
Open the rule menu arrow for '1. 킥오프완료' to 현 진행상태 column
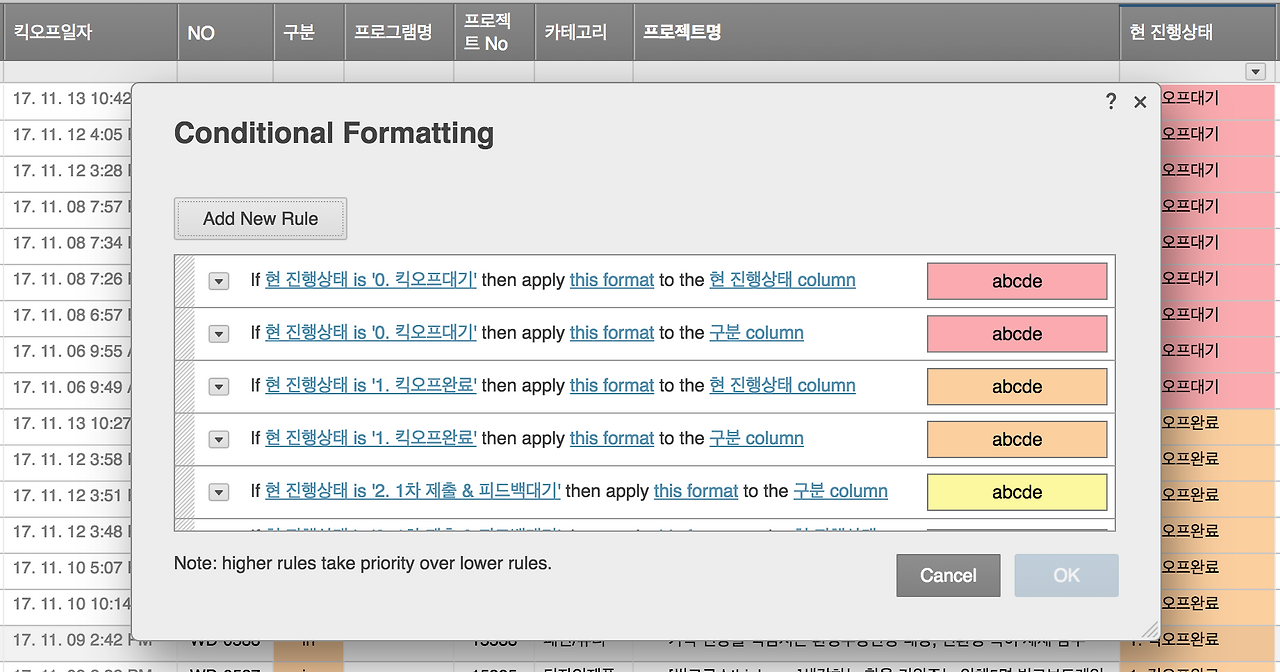(219, 387)
